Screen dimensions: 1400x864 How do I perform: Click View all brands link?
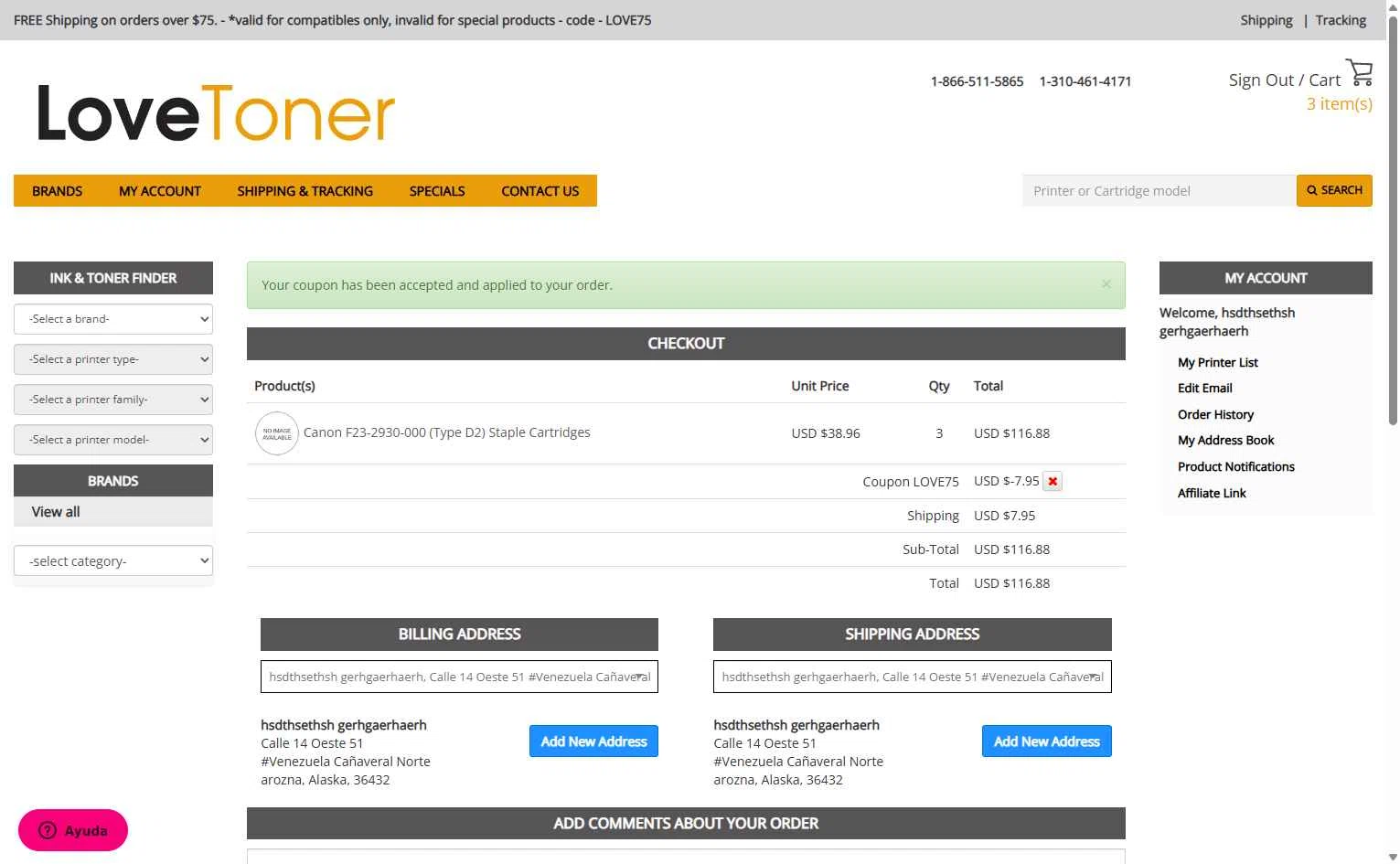coord(56,512)
